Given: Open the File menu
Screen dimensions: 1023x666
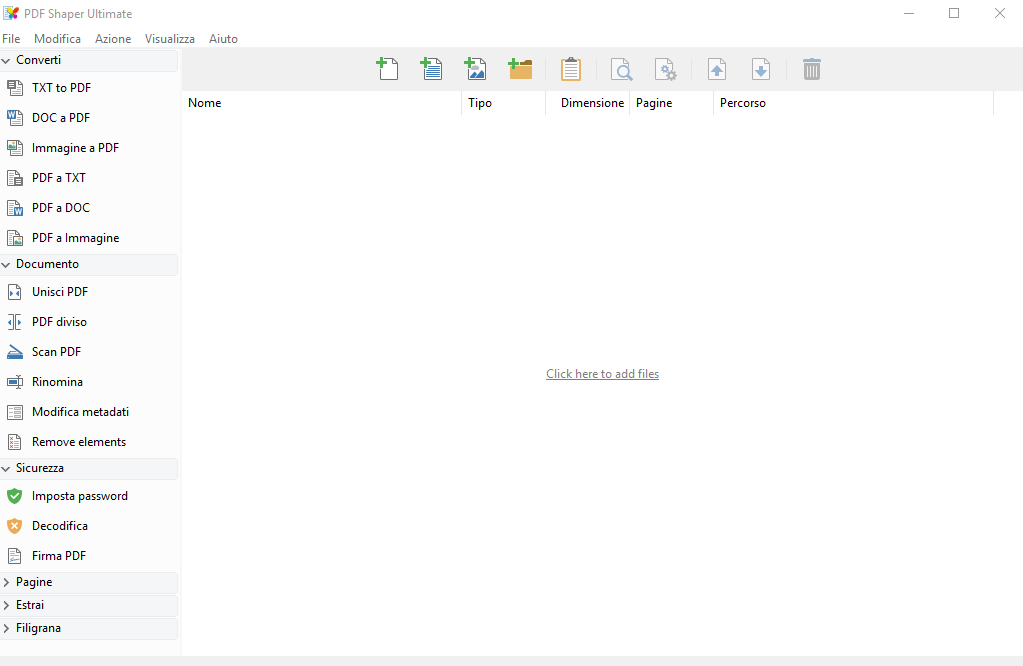Looking at the screenshot, I should [x=11, y=38].
